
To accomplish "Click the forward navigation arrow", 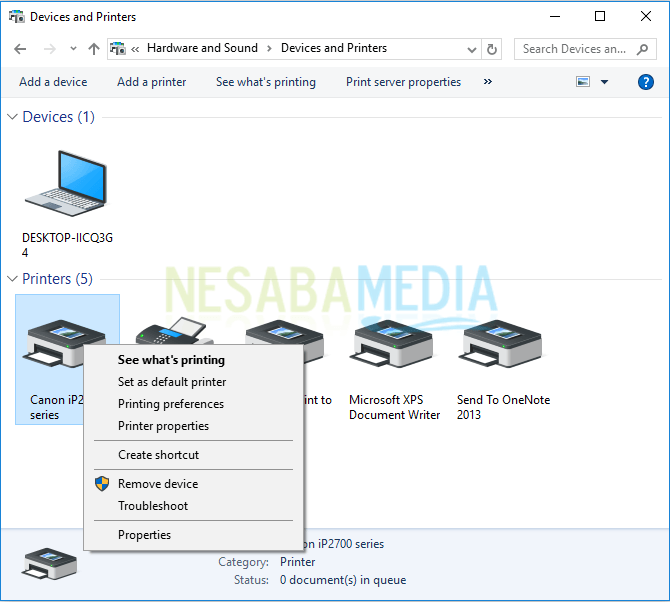I will (50, 49).
